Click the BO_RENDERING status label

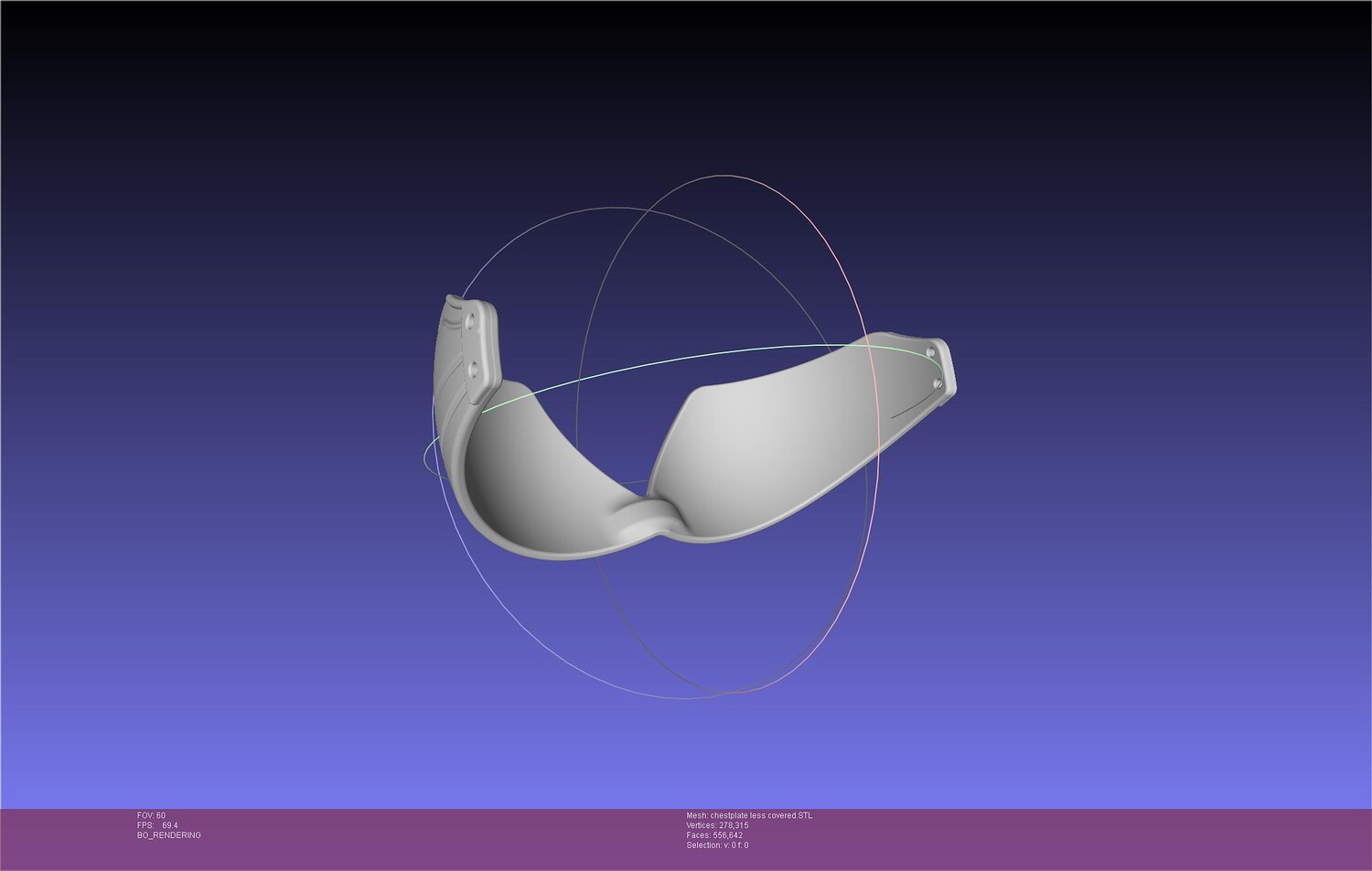point(168,835)
